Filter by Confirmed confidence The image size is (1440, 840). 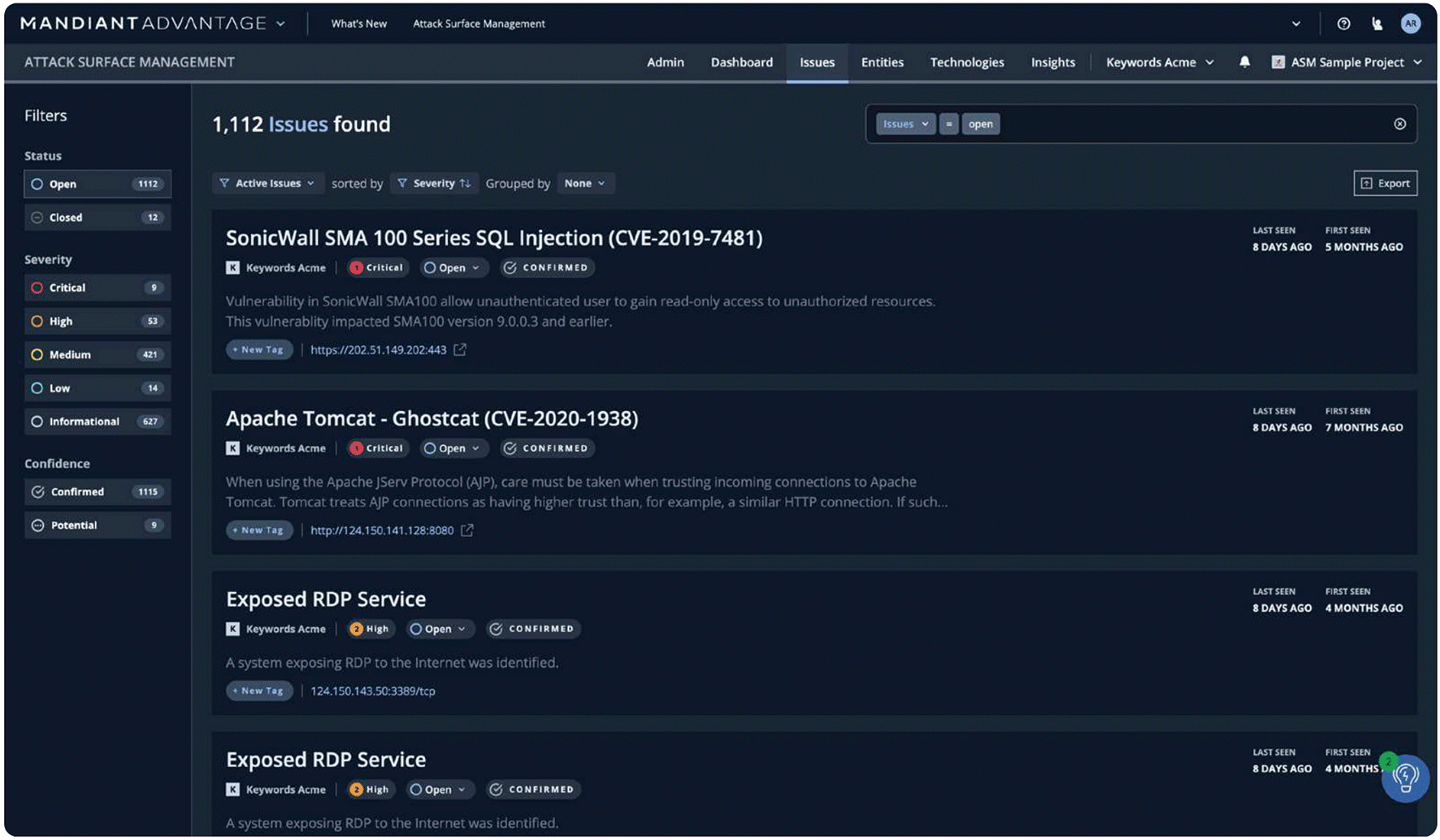point(98,491)
